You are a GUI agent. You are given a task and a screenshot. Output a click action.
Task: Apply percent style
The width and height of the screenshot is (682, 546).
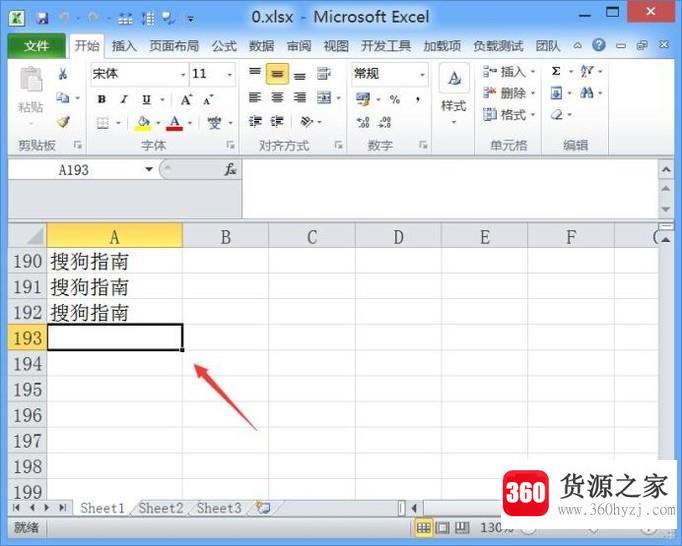coord(395,100)
